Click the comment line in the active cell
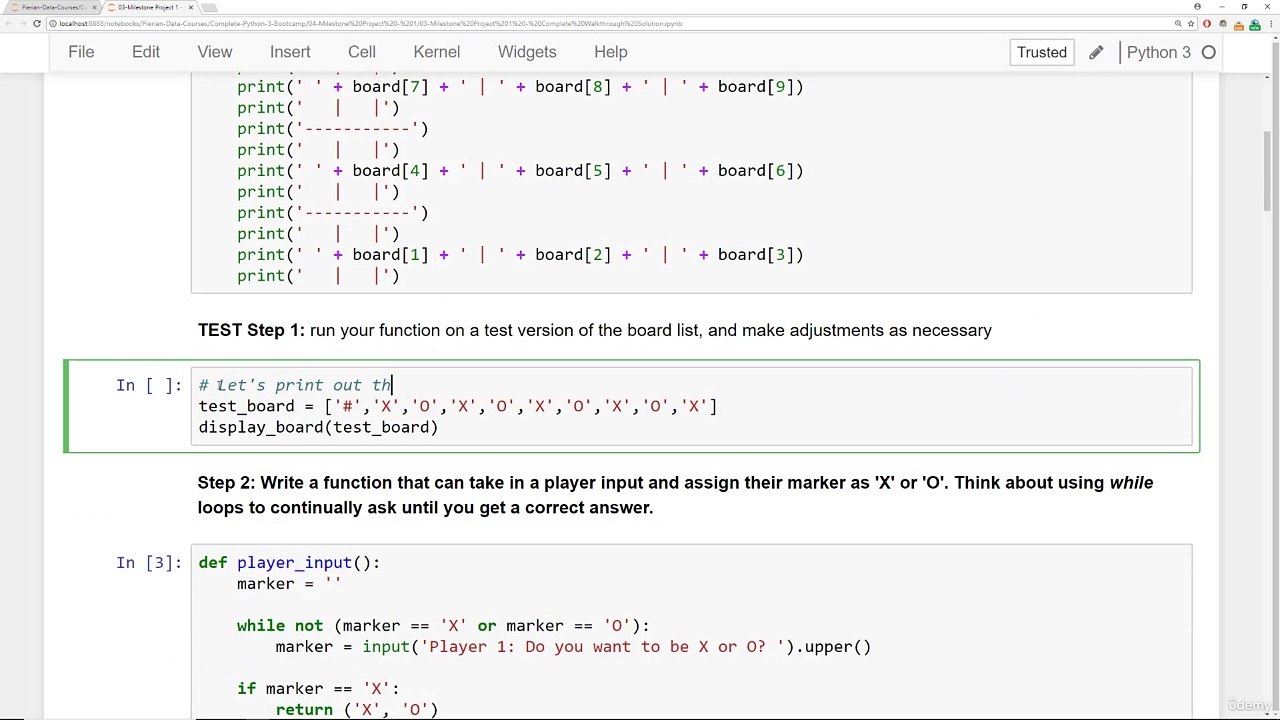 [x=295, y=385]
